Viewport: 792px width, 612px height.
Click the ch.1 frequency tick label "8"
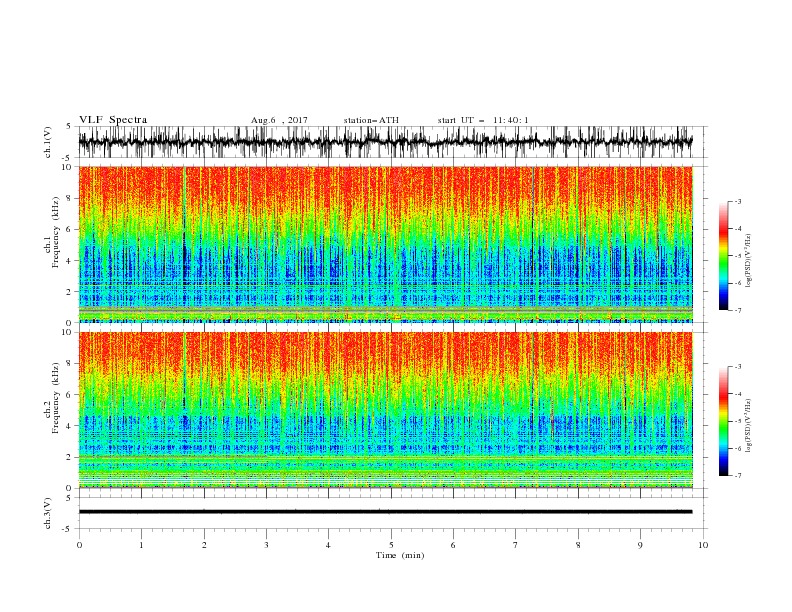click(70, 198)
